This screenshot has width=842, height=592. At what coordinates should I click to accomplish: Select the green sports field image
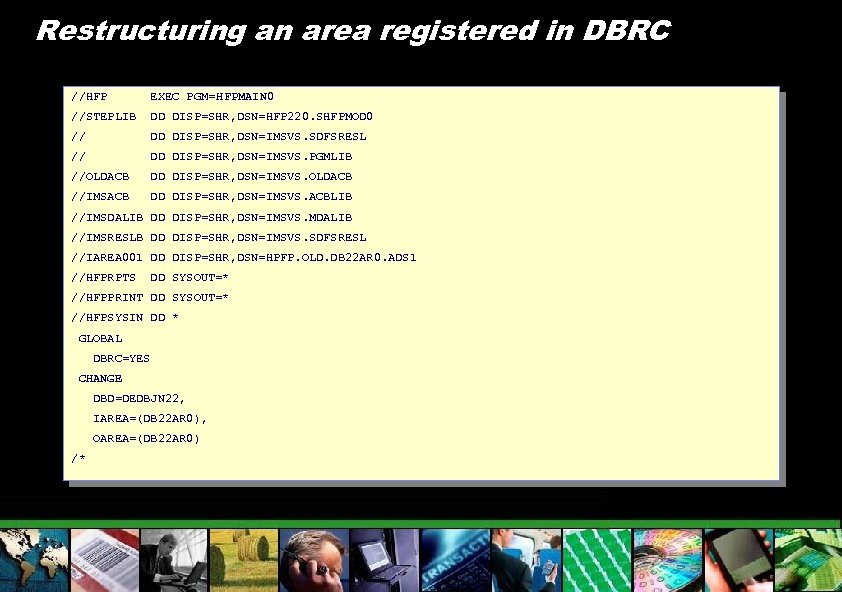[597, 560]
